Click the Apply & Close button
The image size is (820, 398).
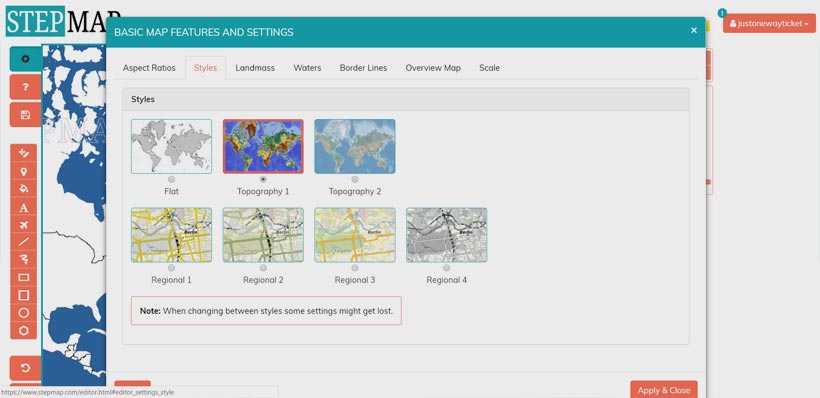tap(664, 390)
